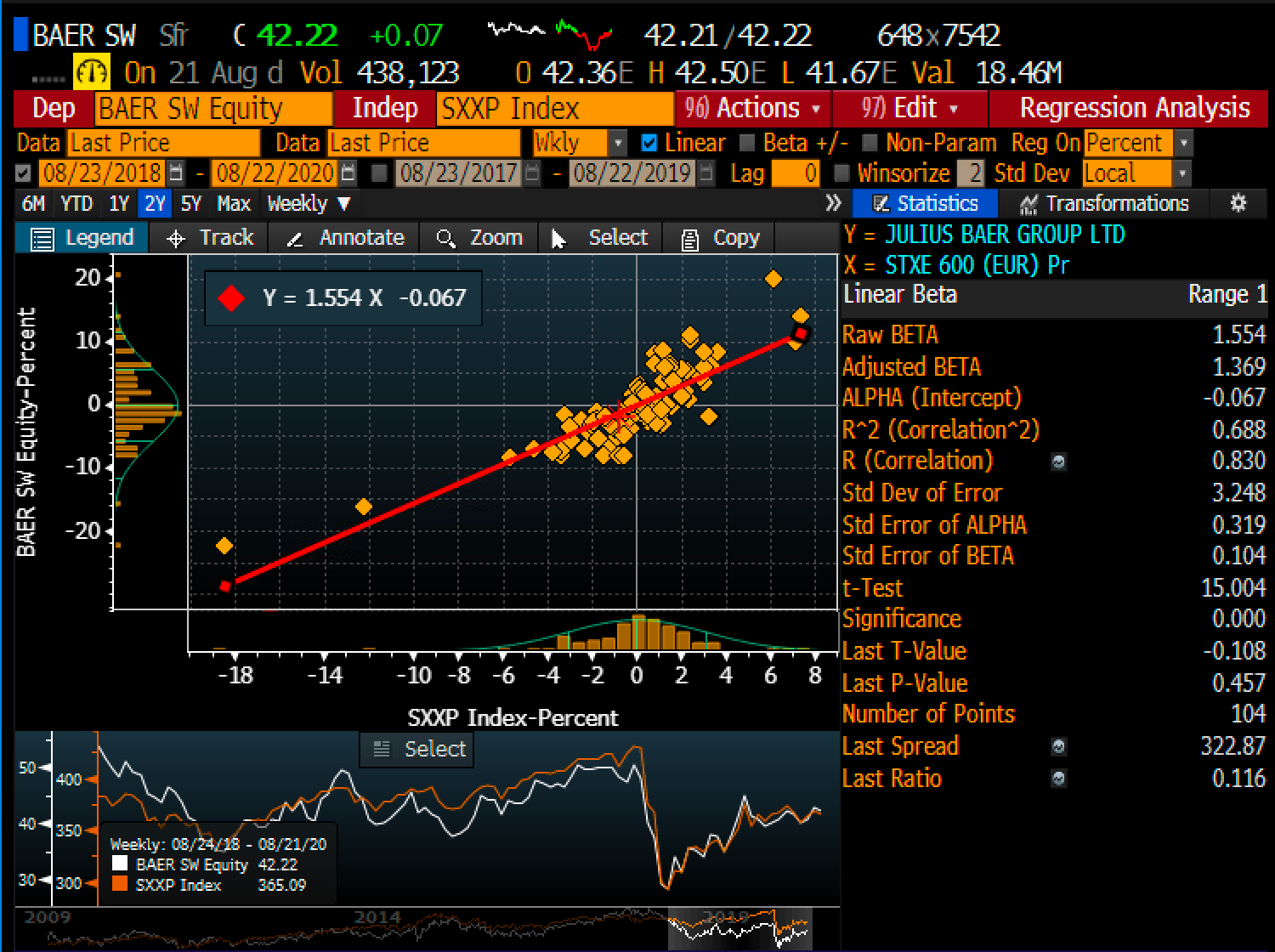Switch to the Statistics tab
The width and height of the screenshot is (1275, 952).
pos(924,204)
